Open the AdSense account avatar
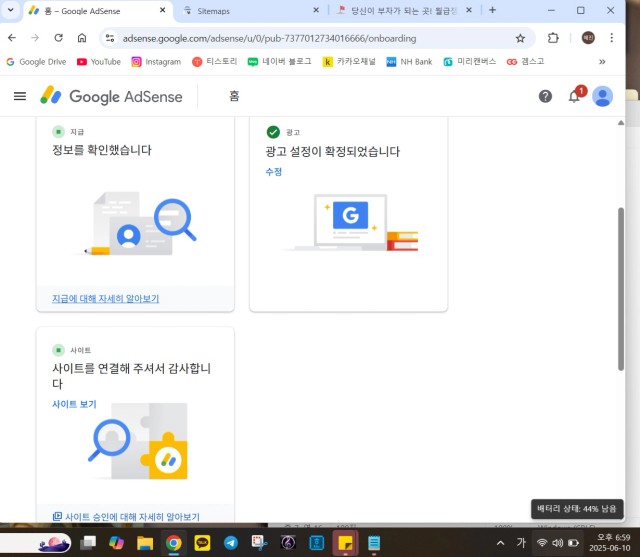640x557 pixels. [x=602, y=97]
